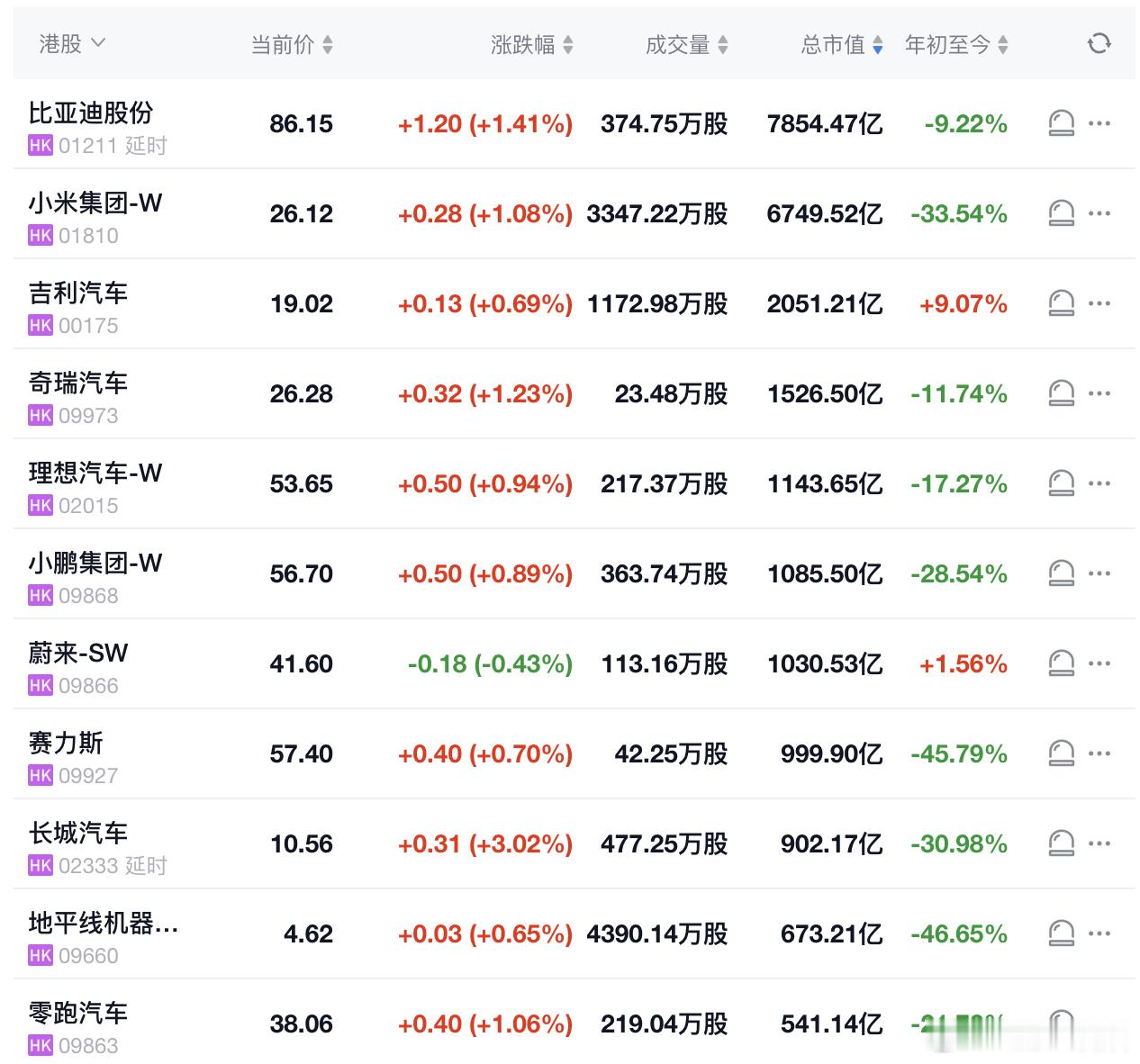This screenshot has width=1140, height=1064.
Task: Click year-to-date value +9.07%
Action: coord(963,303)
